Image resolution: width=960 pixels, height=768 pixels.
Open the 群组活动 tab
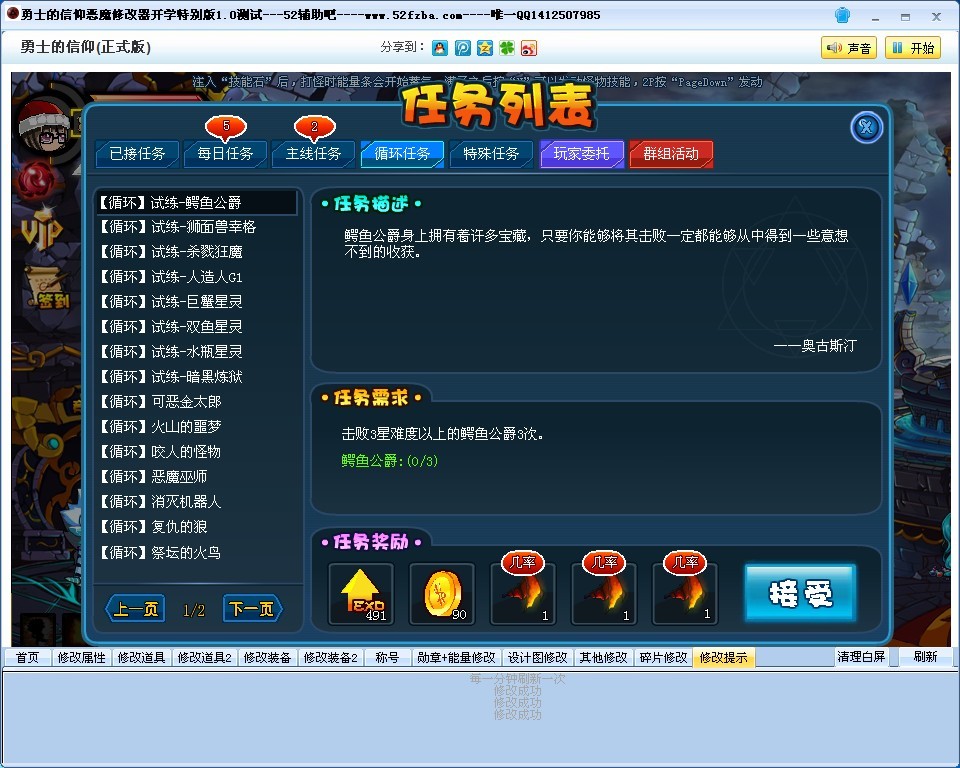click(671, 154)
